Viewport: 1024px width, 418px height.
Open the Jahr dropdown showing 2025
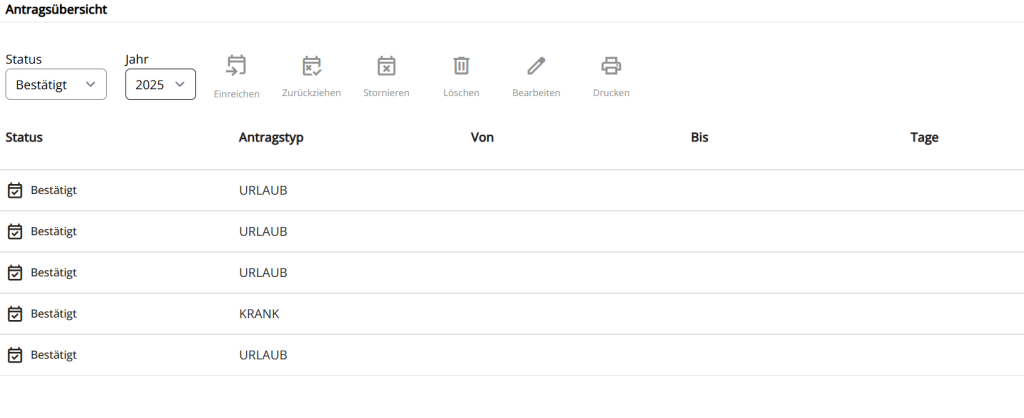click(x=161, y=84)
